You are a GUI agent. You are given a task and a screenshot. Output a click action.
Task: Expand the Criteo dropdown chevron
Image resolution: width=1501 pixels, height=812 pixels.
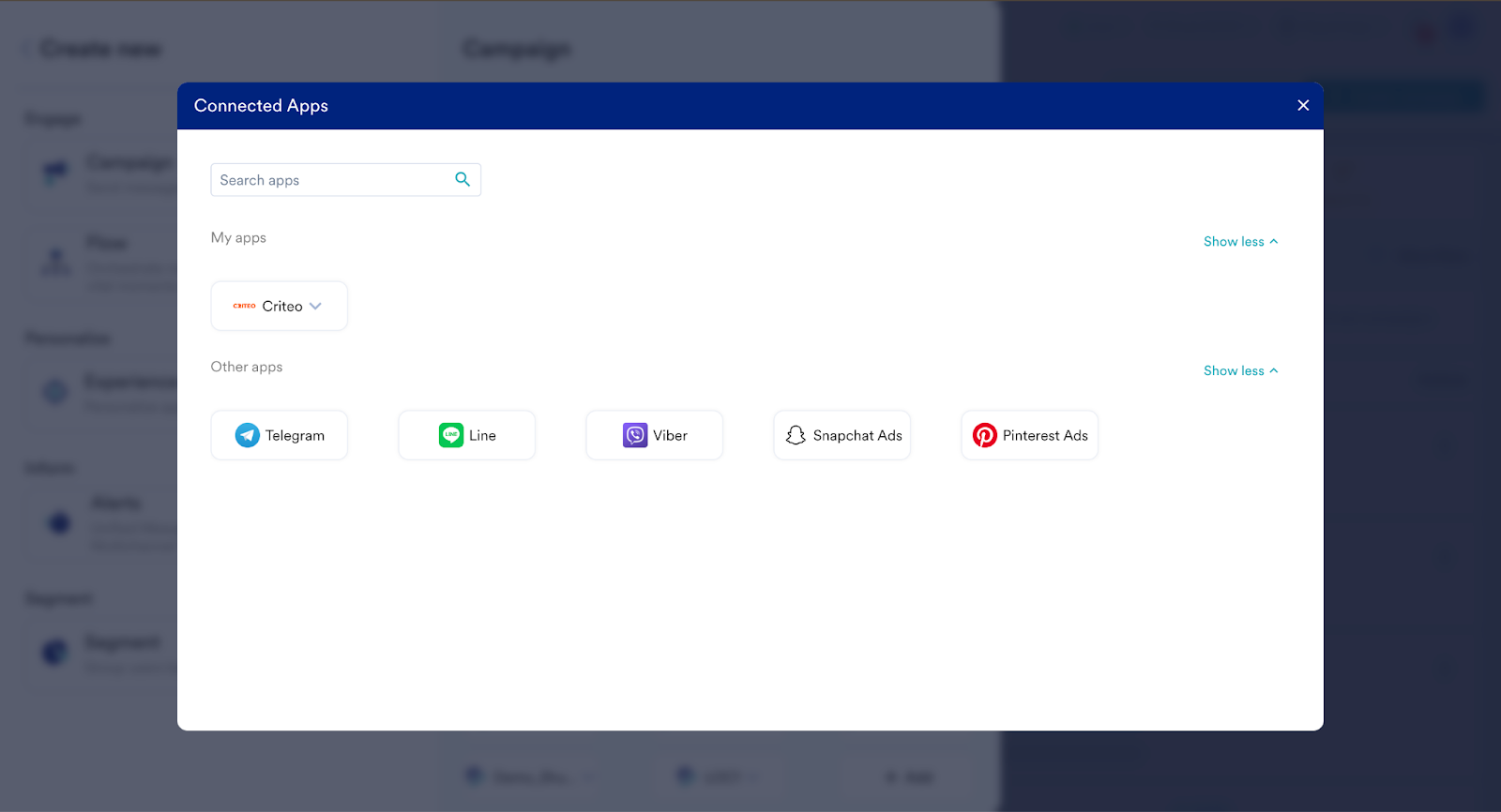(316, 306)
